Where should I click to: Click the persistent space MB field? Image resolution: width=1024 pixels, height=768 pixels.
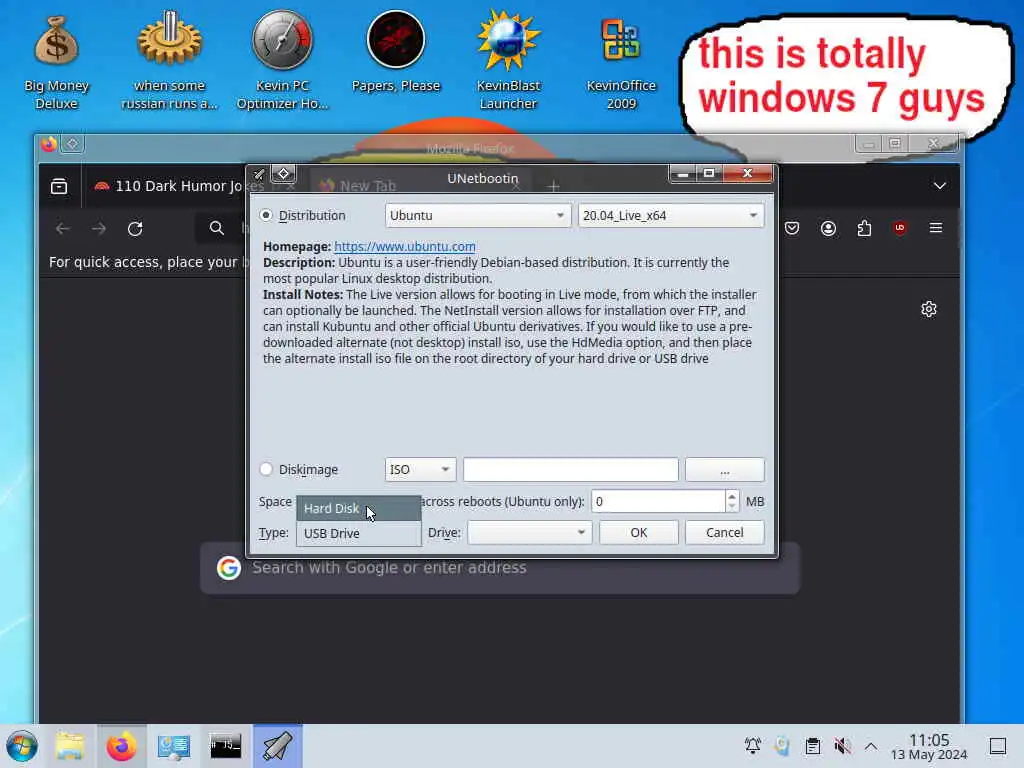[658, 501]
